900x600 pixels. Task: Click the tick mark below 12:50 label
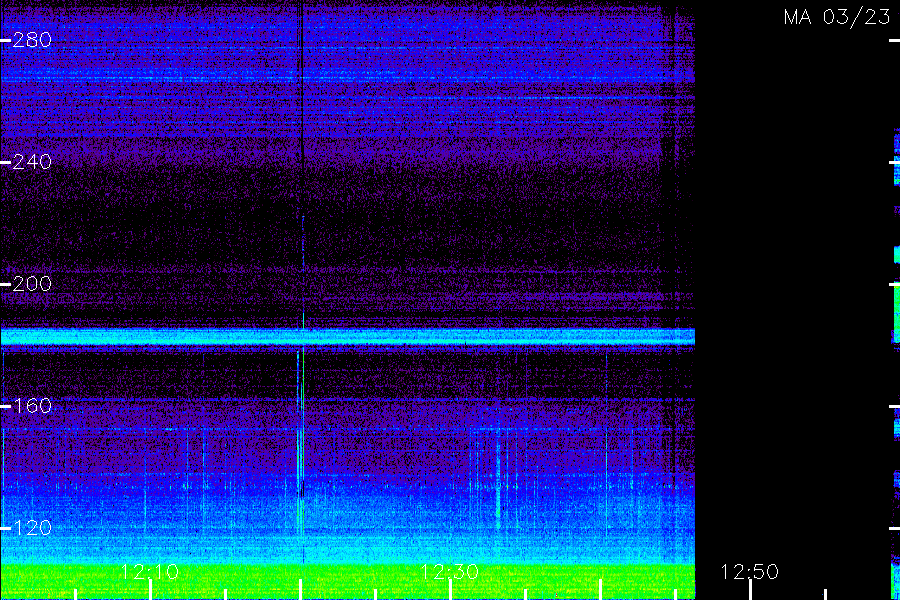[x=750, y=590]
